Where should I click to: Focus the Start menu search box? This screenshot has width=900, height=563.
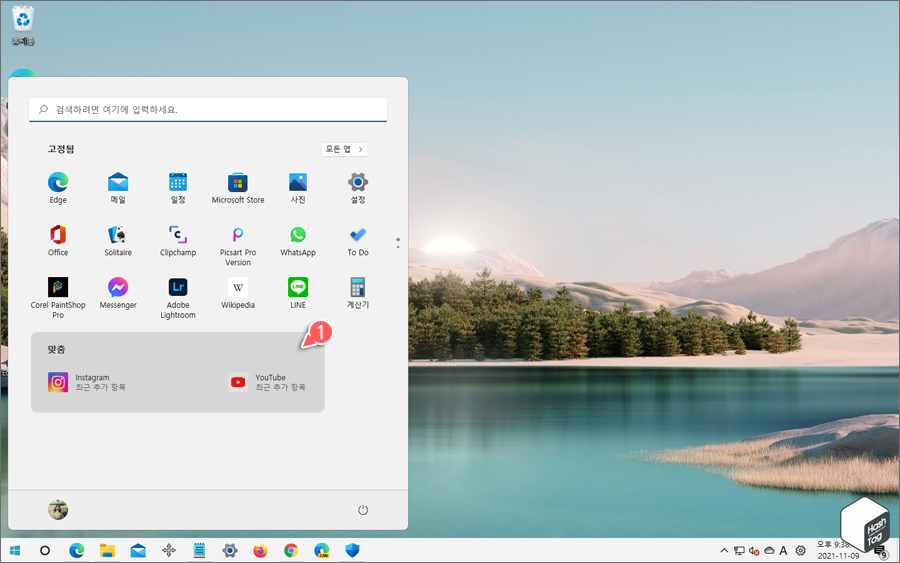coord(208,109)
